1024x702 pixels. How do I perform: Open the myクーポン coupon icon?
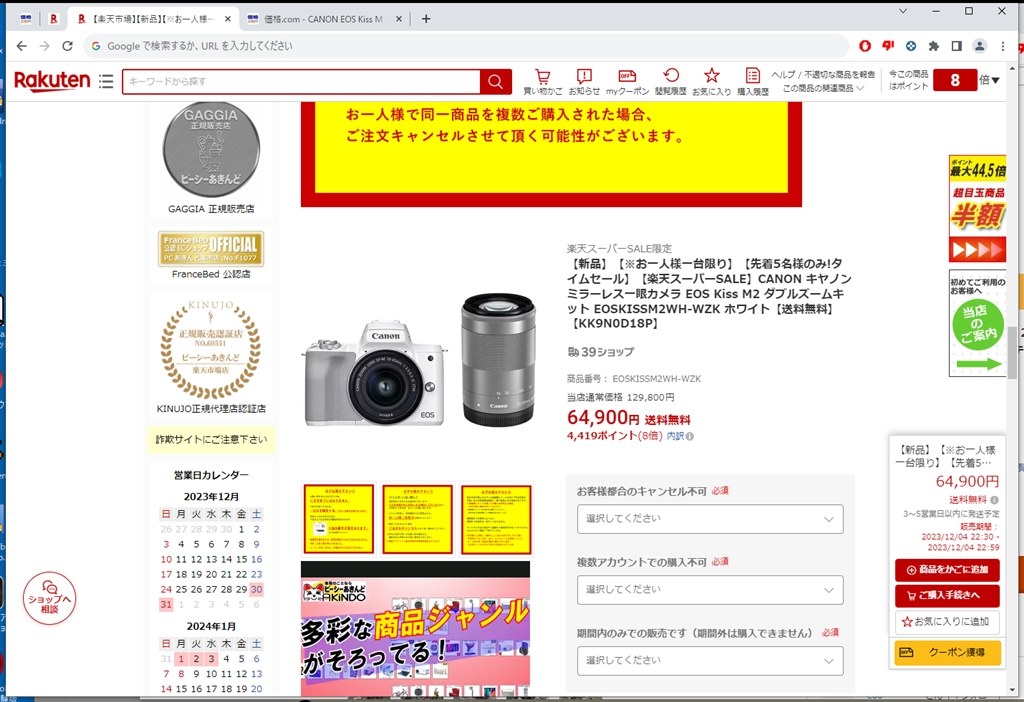click(x=627, y=81)
